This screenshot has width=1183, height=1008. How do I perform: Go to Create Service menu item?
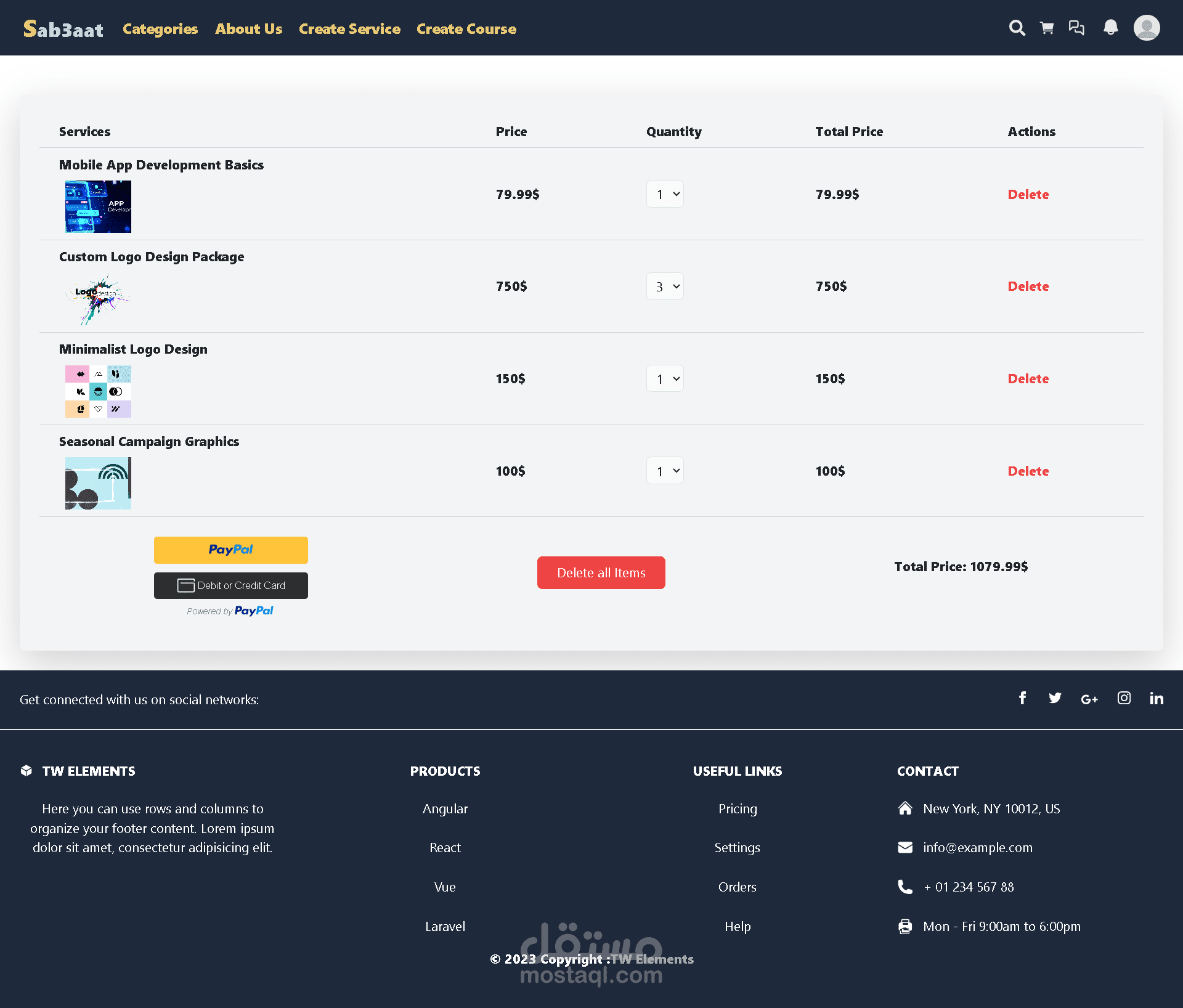[349, 29]
